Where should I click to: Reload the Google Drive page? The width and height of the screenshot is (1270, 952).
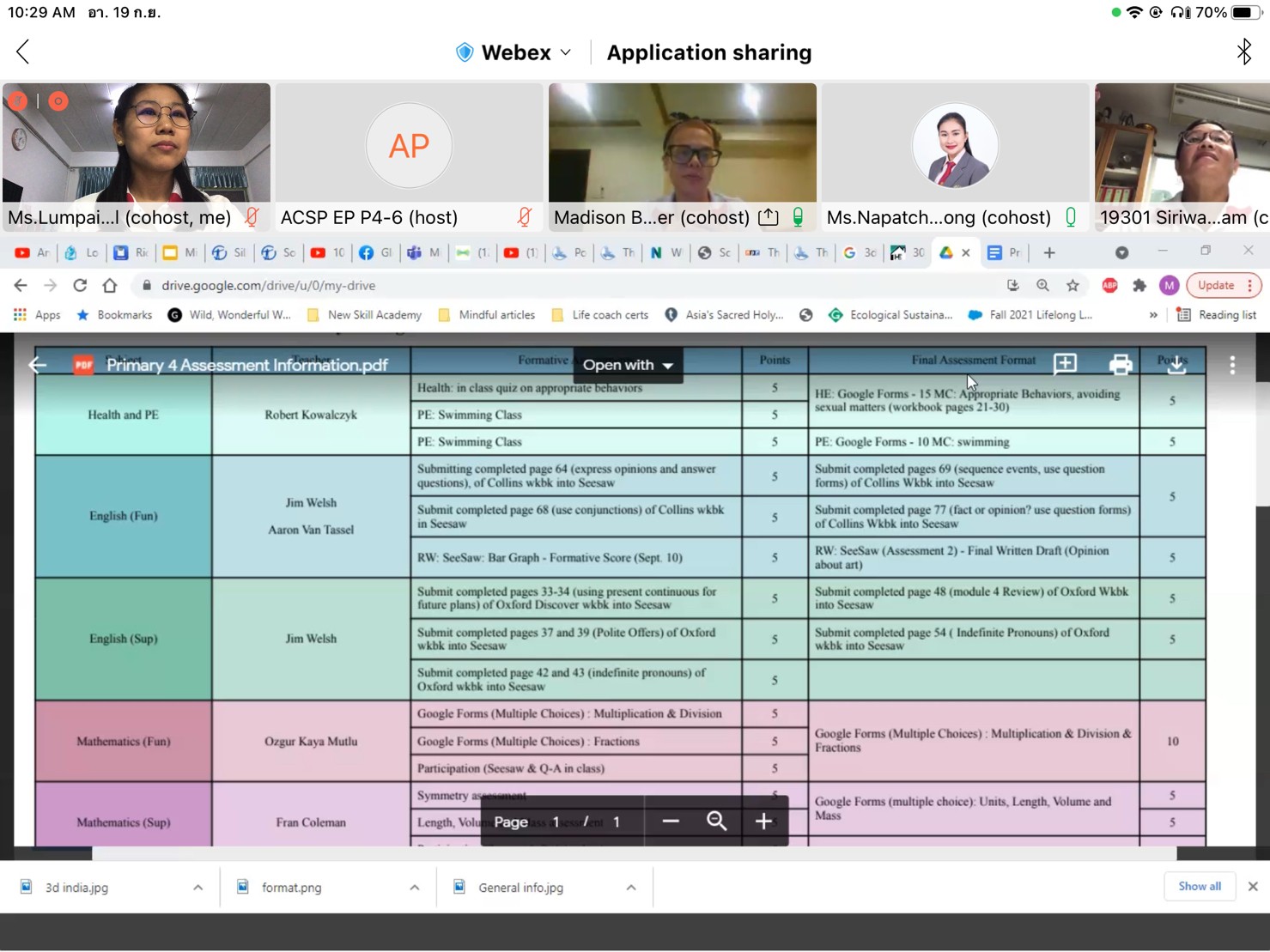80,285
